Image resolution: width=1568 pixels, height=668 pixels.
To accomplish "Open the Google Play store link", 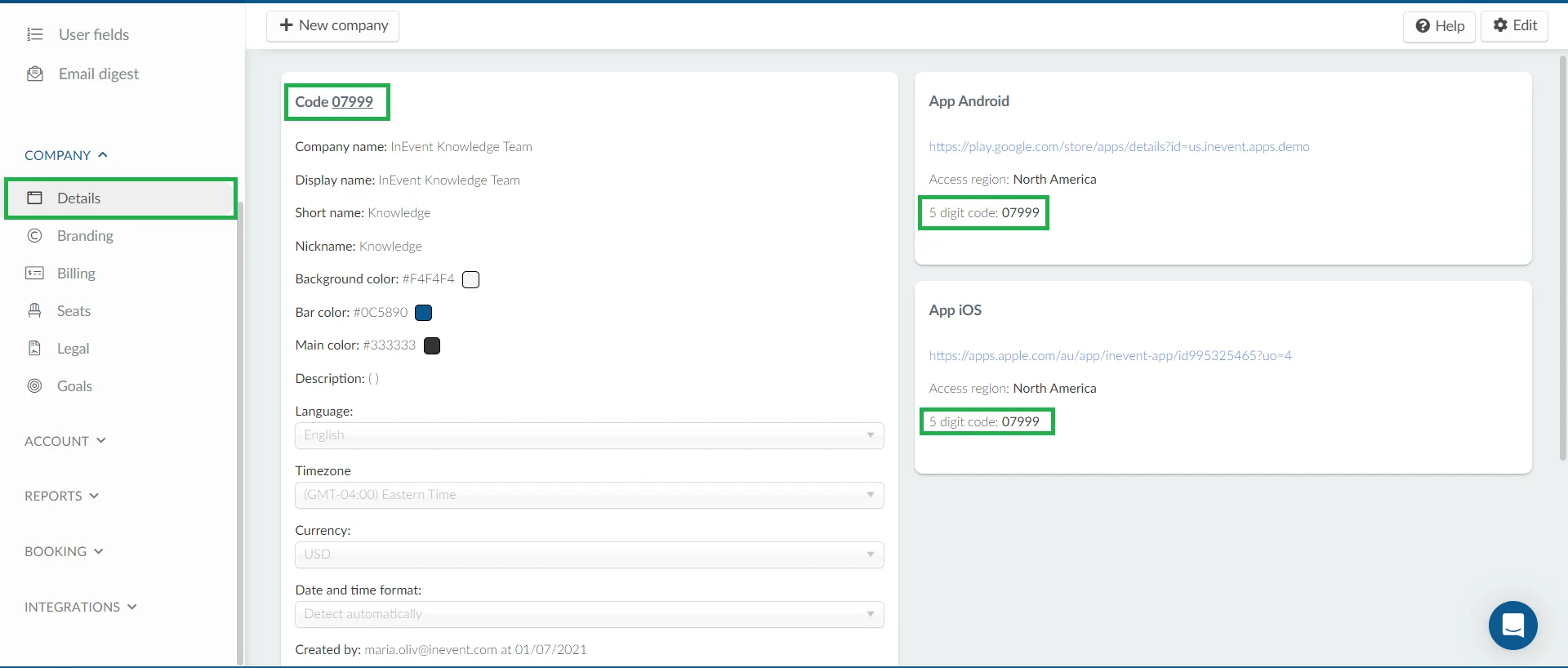I will [x=1119, y=147].
